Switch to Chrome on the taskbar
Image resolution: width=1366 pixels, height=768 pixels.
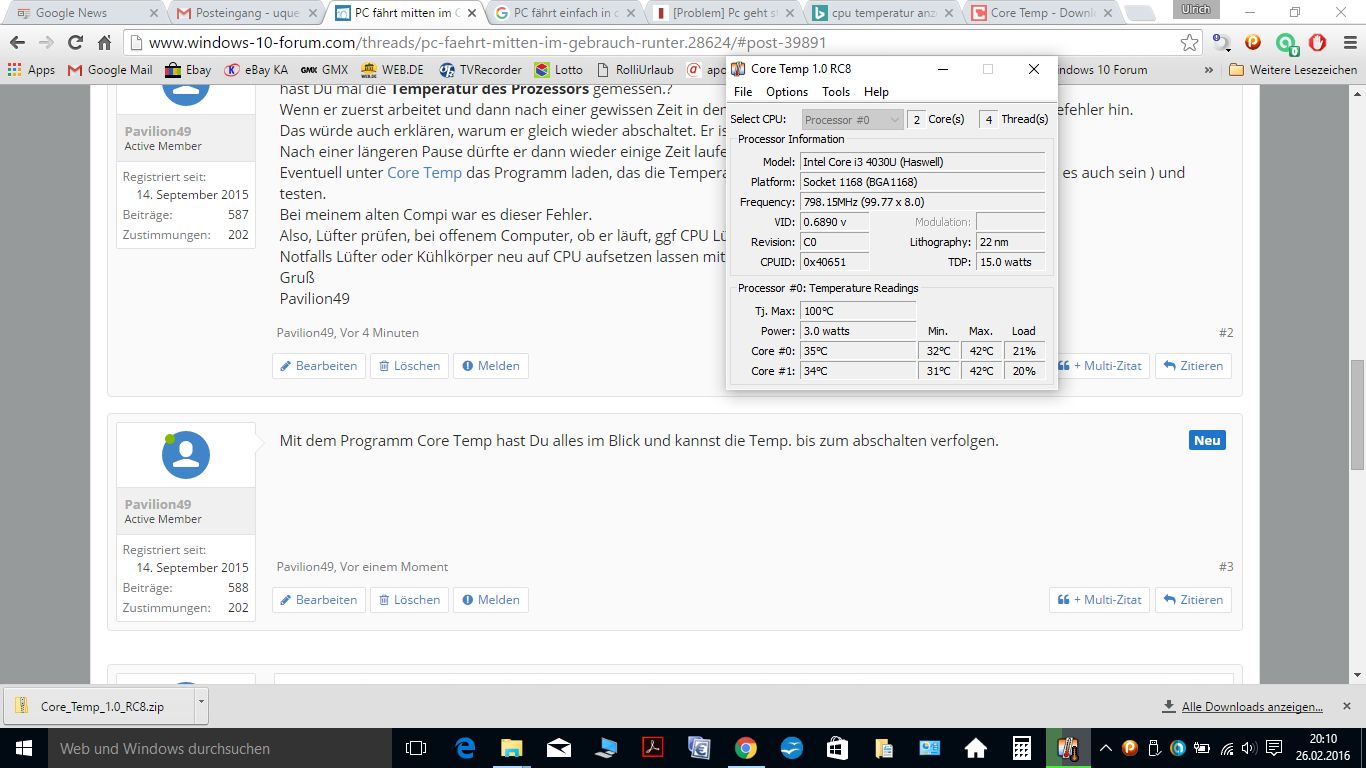click(x=745, y=748)
